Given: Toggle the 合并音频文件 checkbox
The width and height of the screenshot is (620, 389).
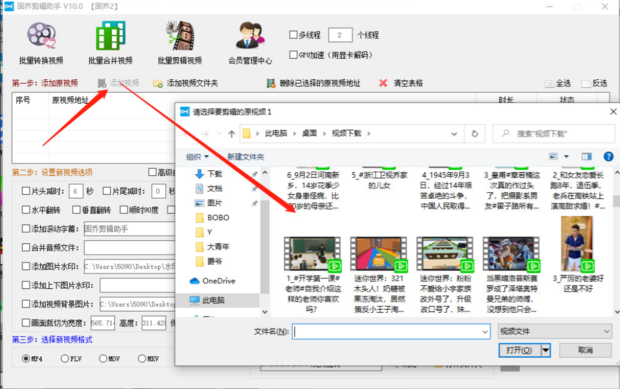Looking at the screenshot, I should (x=26, y=247).
